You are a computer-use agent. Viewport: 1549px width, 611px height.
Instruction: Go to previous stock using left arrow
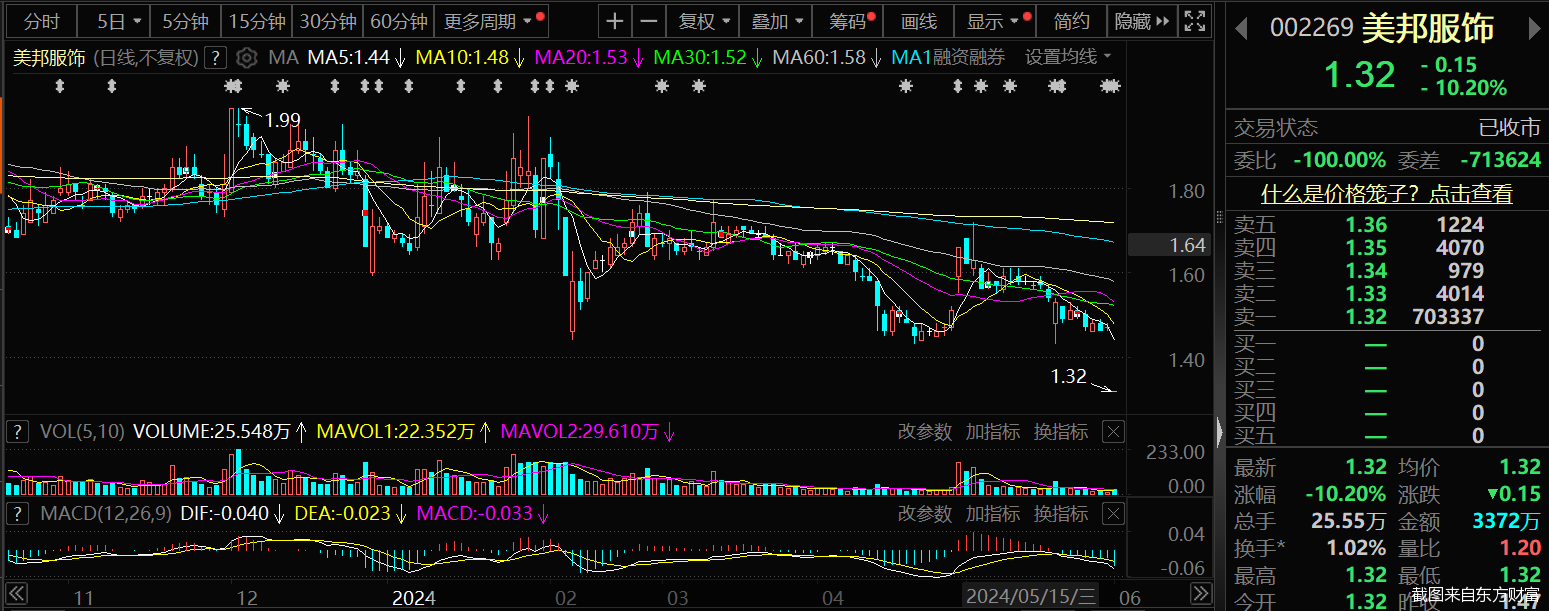pyautogui.click(x=1241, y=29)
